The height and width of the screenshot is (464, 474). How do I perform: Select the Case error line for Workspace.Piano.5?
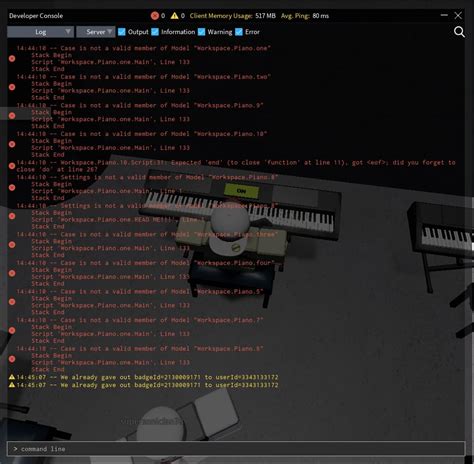140,292
